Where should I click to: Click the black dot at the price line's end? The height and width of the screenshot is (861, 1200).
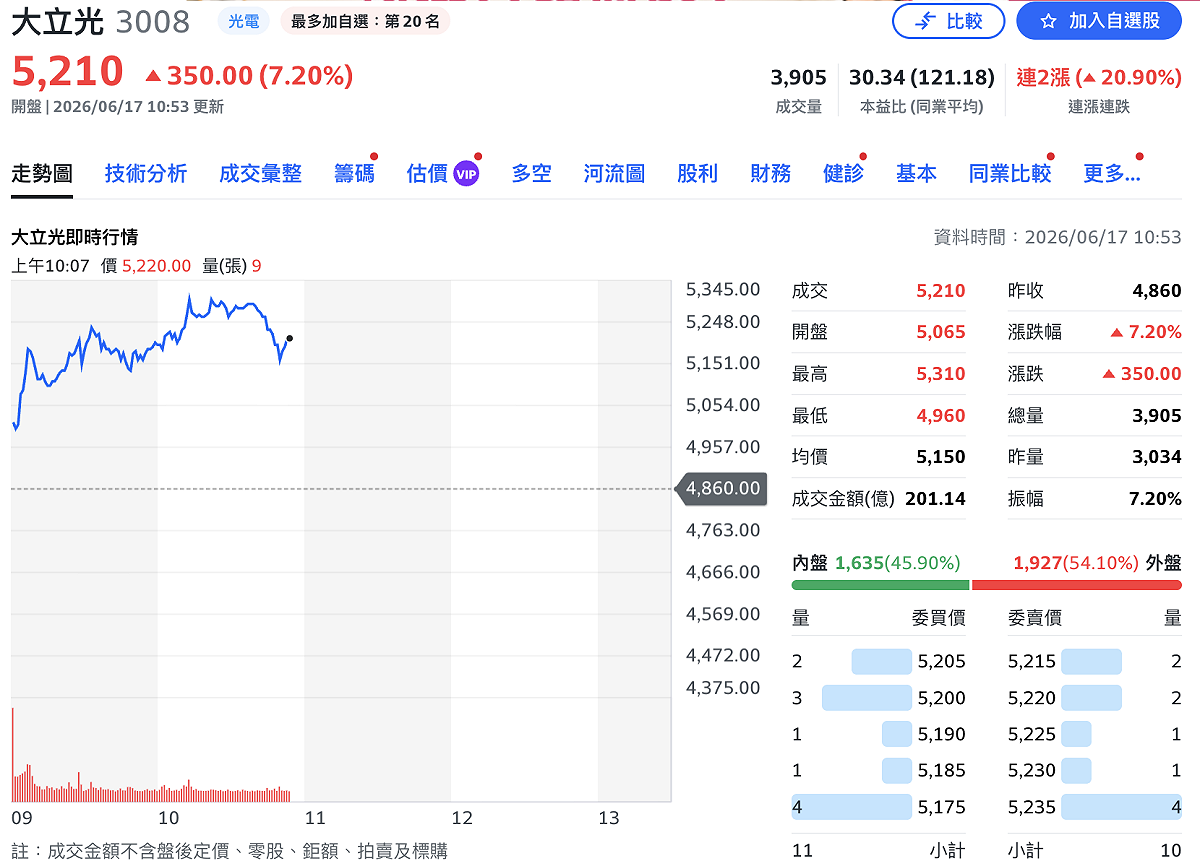289,338
